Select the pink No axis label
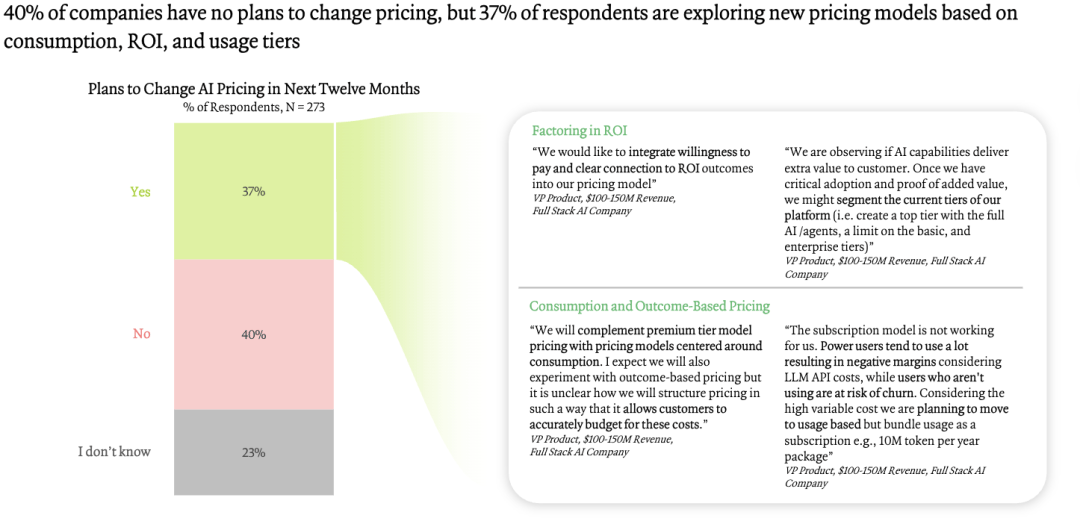 point(141,334)
